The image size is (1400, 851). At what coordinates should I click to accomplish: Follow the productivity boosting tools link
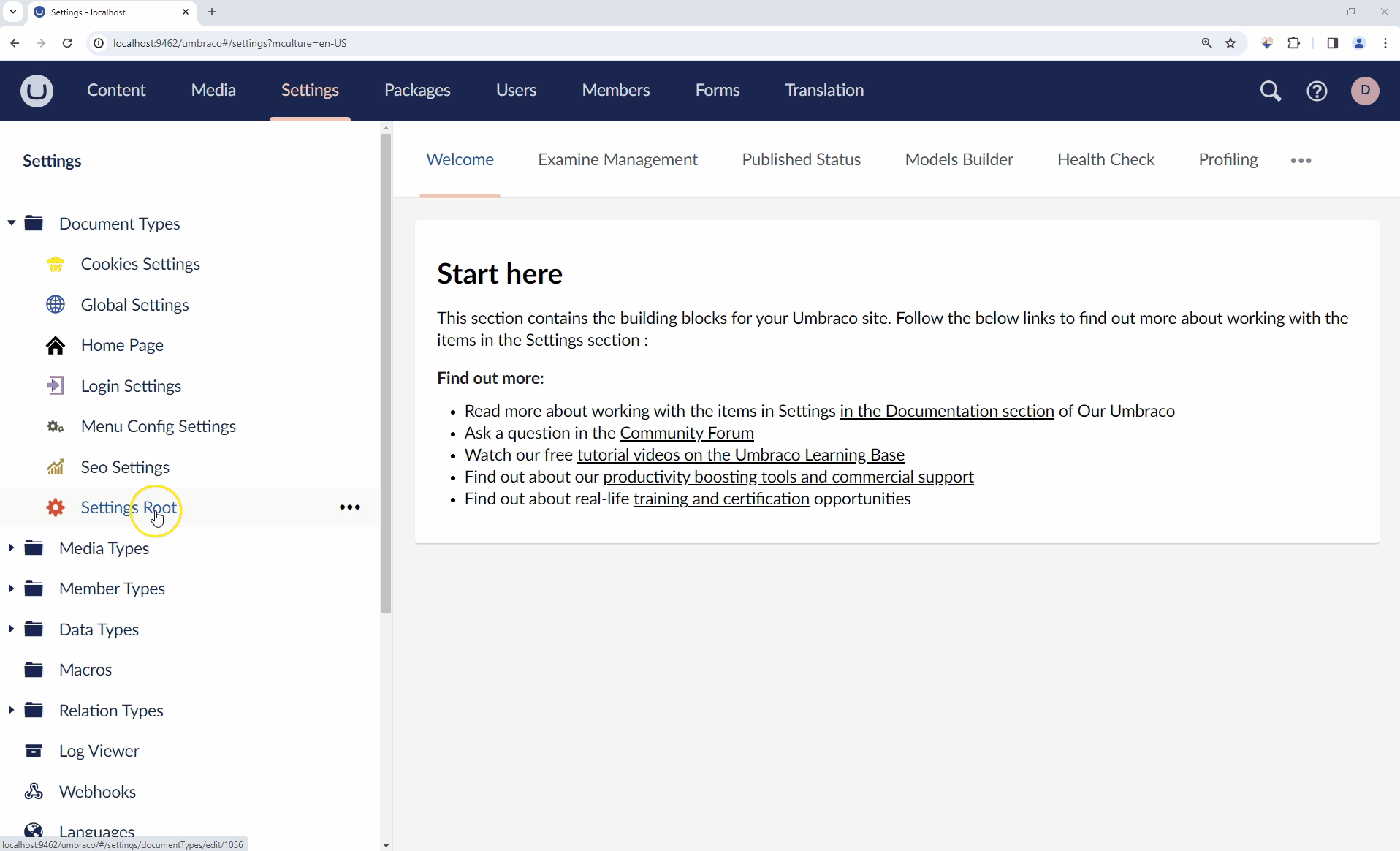(x=788, y=477)
